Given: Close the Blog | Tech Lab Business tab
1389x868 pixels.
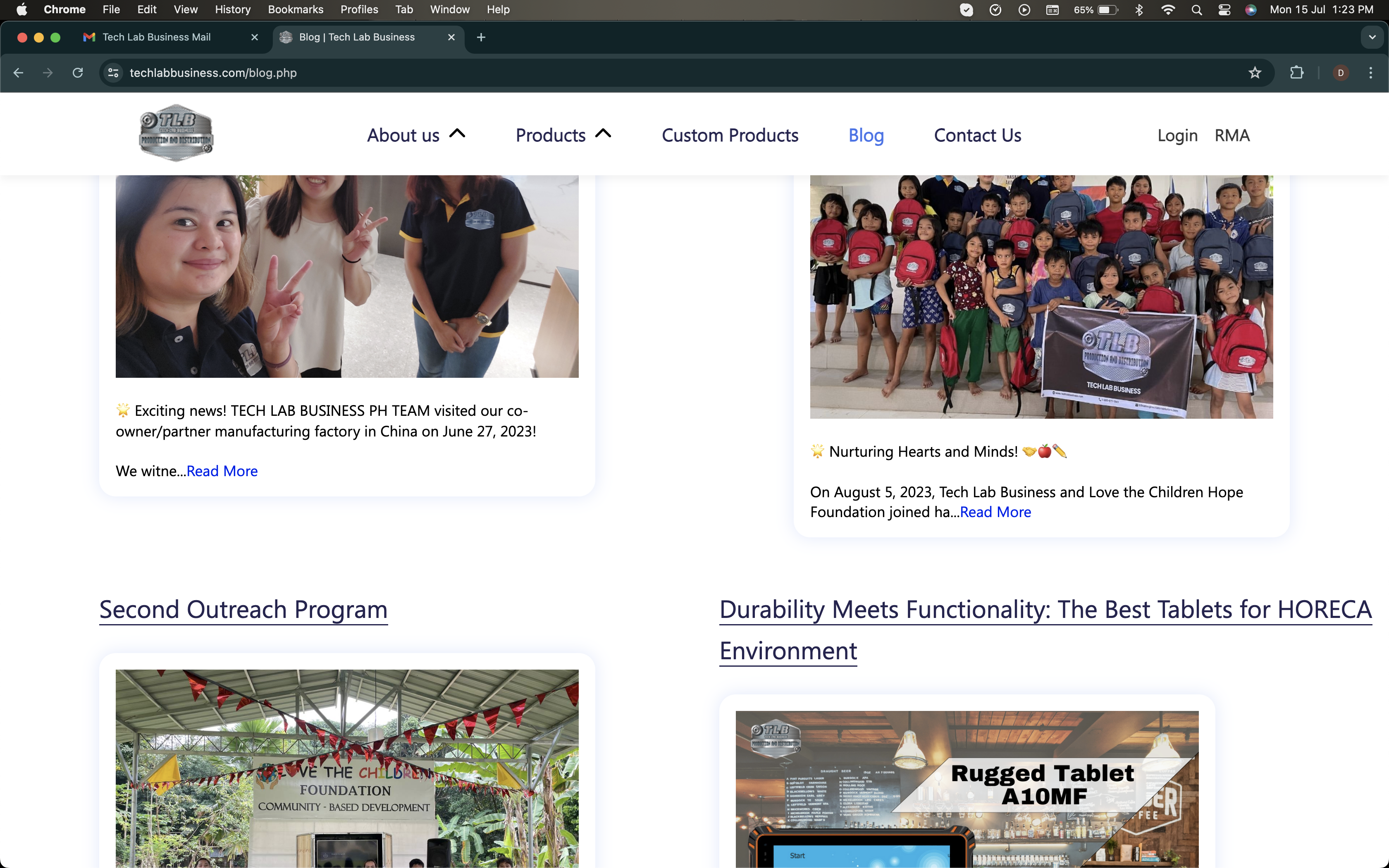Looking at the screenshot, I should [x=451, y=37].
